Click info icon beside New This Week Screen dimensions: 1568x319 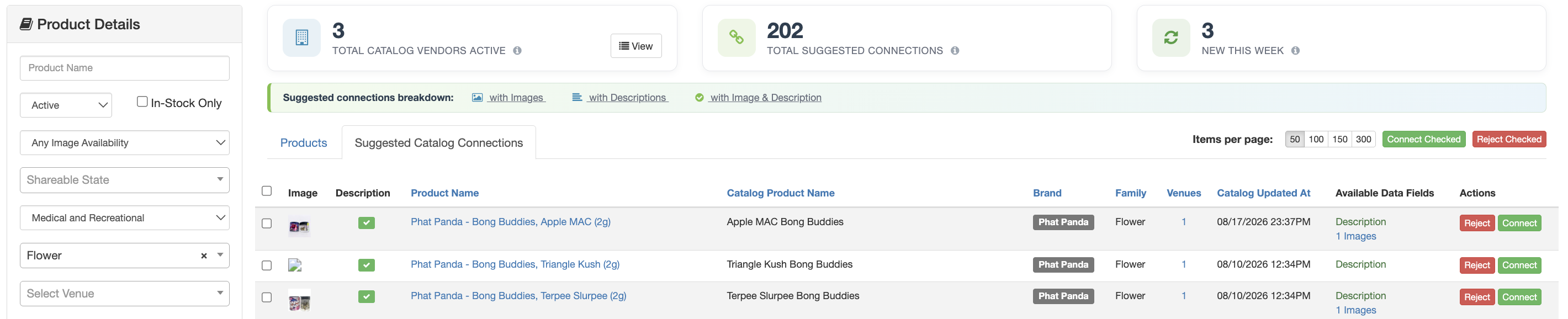(x=1295, y=51)
